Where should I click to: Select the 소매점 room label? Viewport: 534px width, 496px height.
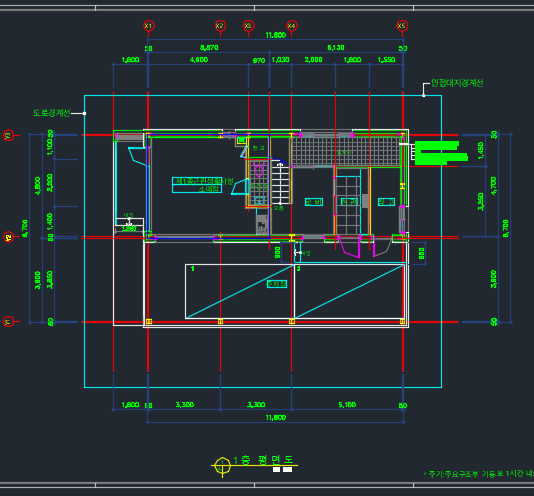208,189
